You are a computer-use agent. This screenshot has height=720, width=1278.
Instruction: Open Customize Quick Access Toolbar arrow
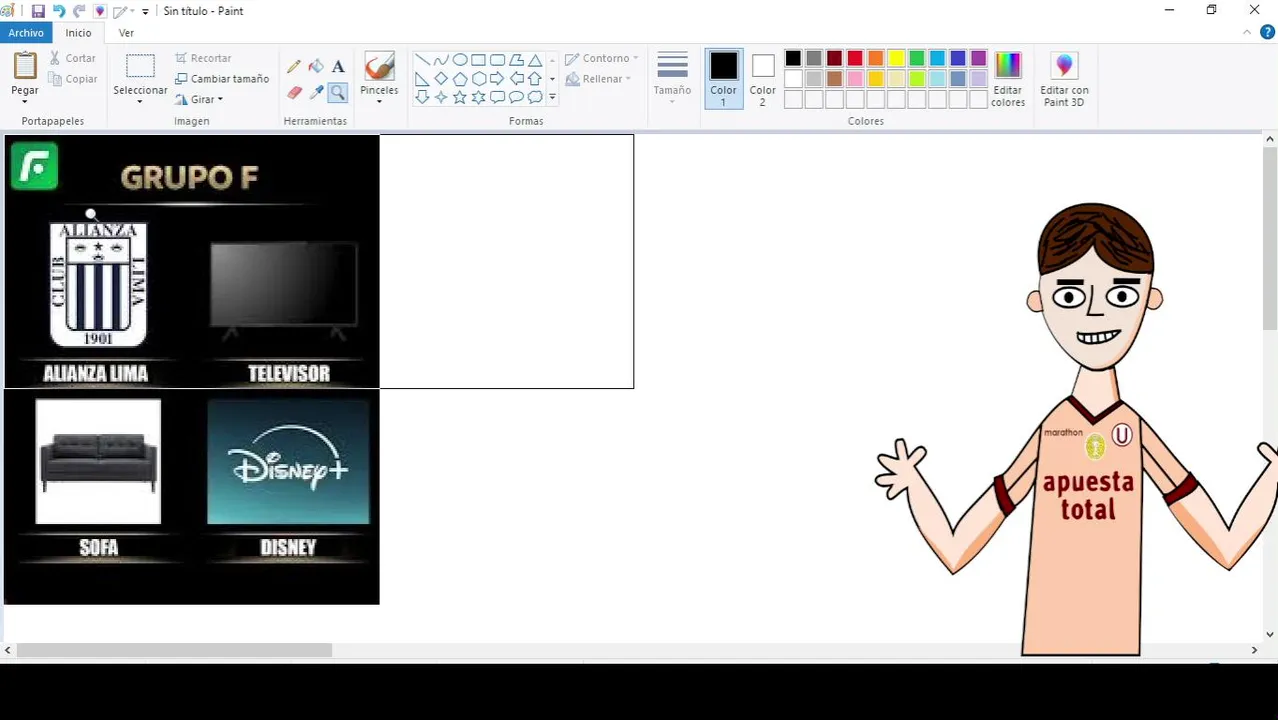click(145, 12)
